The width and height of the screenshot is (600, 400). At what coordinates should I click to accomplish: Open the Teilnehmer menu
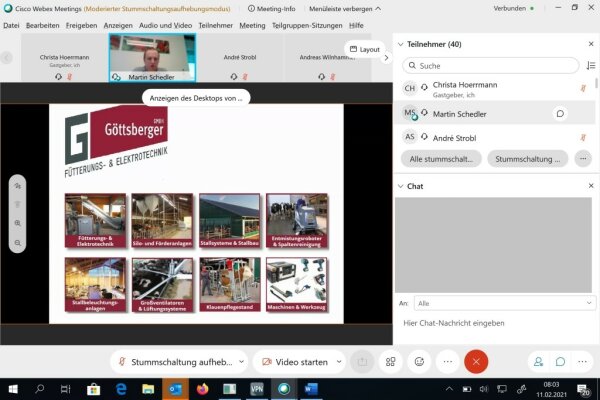click(215, 26)
